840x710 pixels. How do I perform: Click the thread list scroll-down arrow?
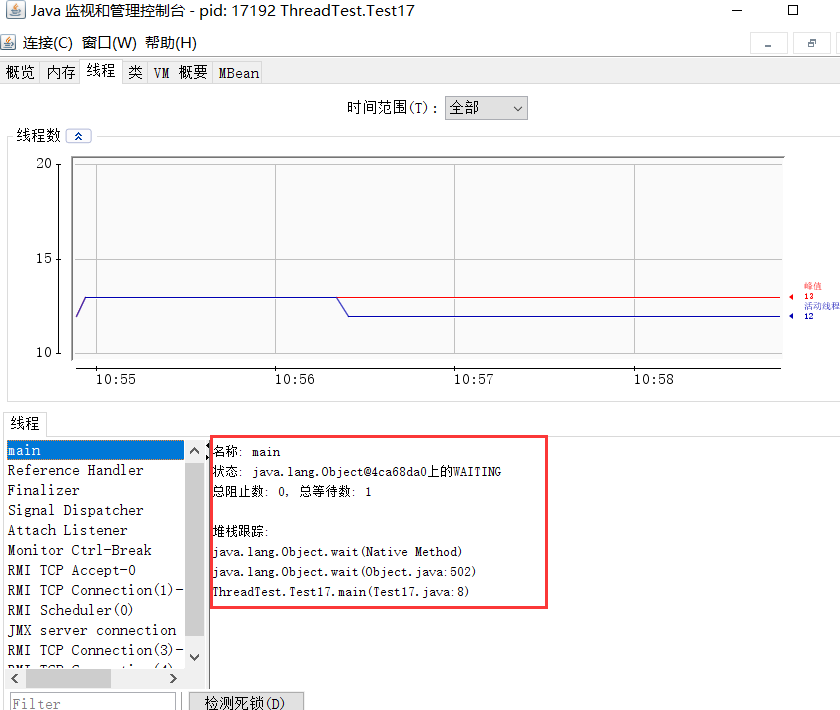pyautogui.click(x=194, y=657)
